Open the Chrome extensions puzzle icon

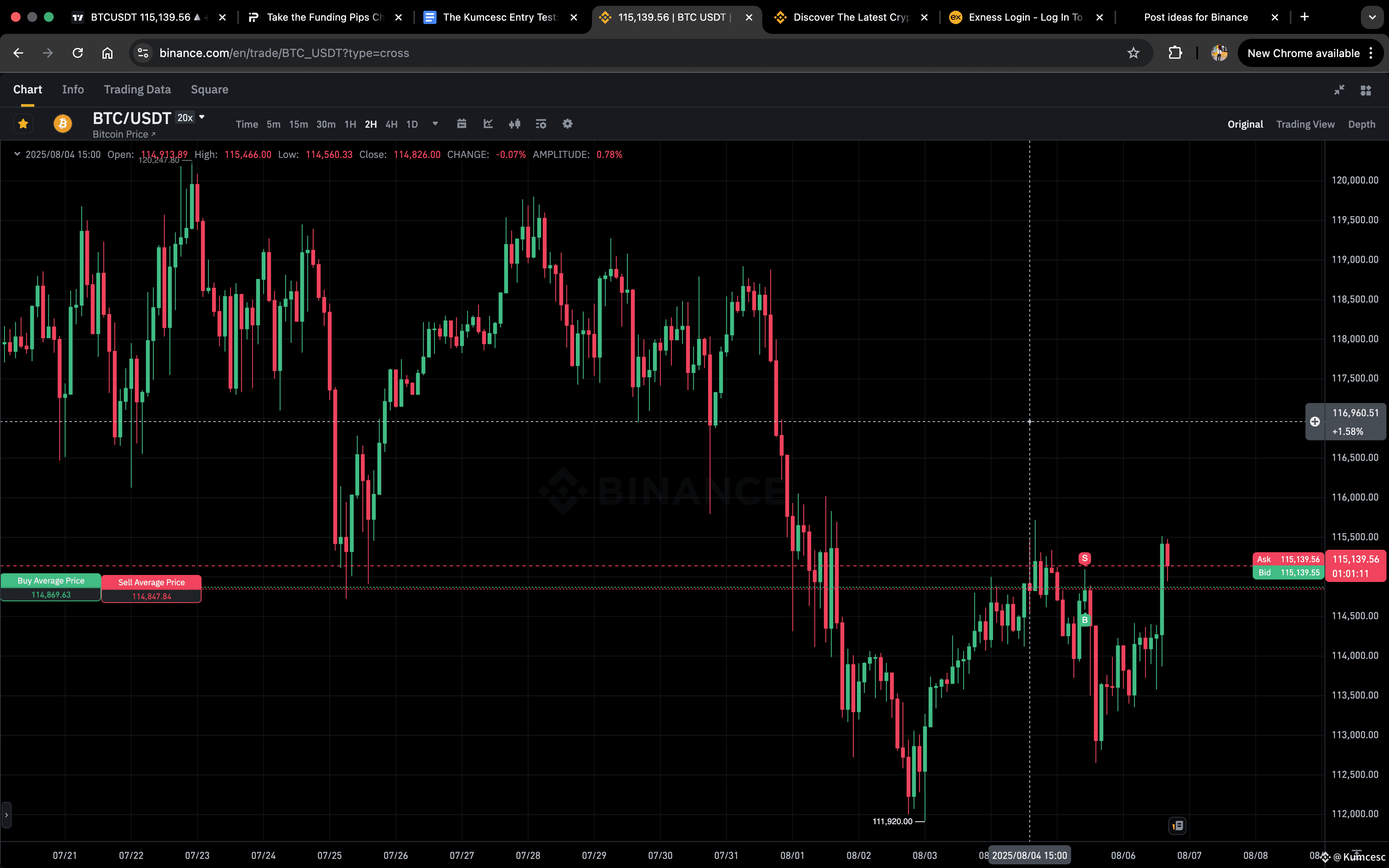coord(1175,53)
